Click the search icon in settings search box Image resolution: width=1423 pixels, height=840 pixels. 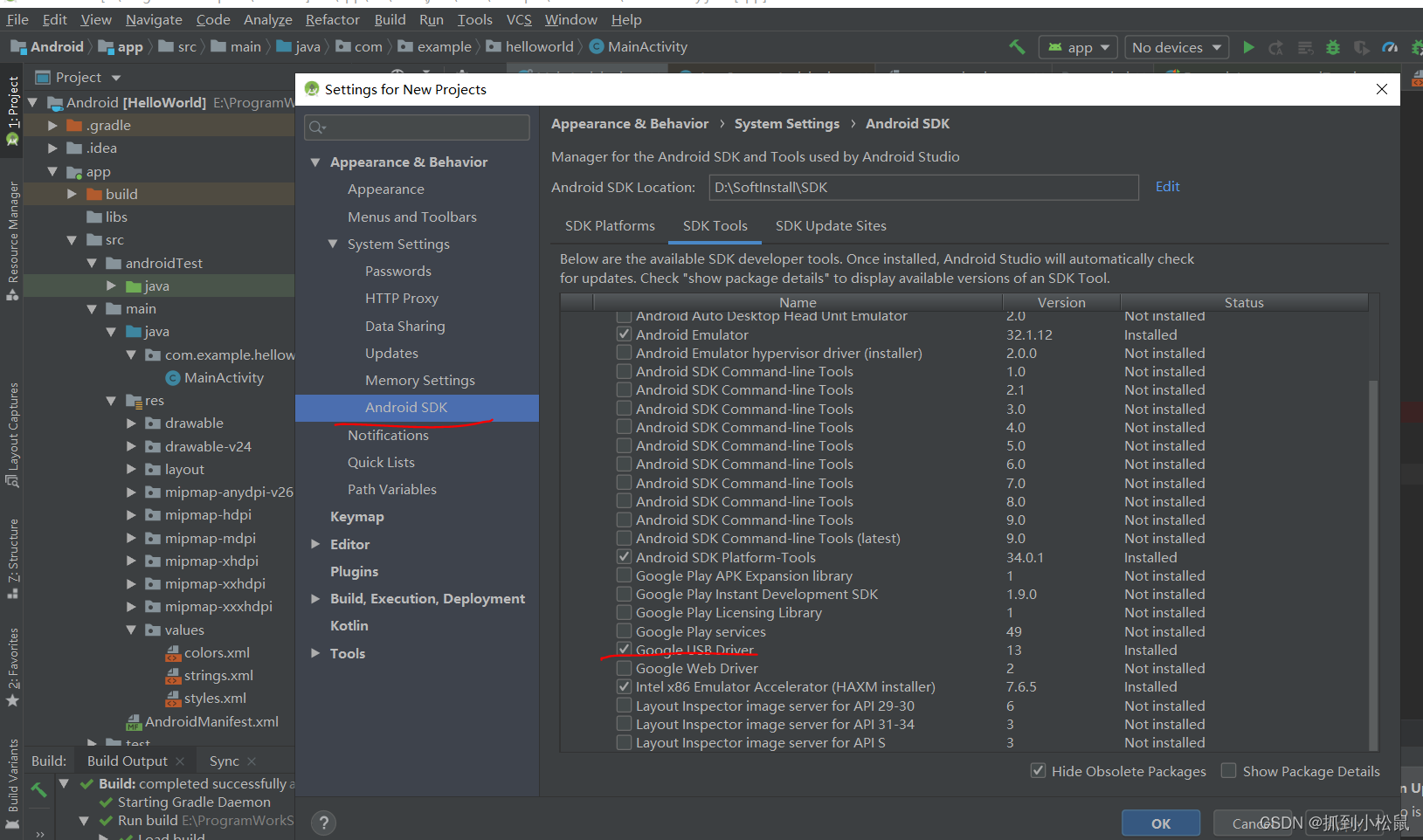coord(317,127)
